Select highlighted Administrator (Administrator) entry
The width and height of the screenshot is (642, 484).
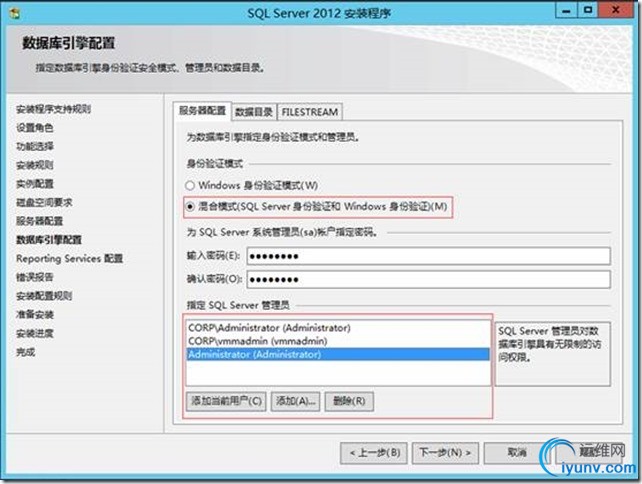(x=338, y=355)
